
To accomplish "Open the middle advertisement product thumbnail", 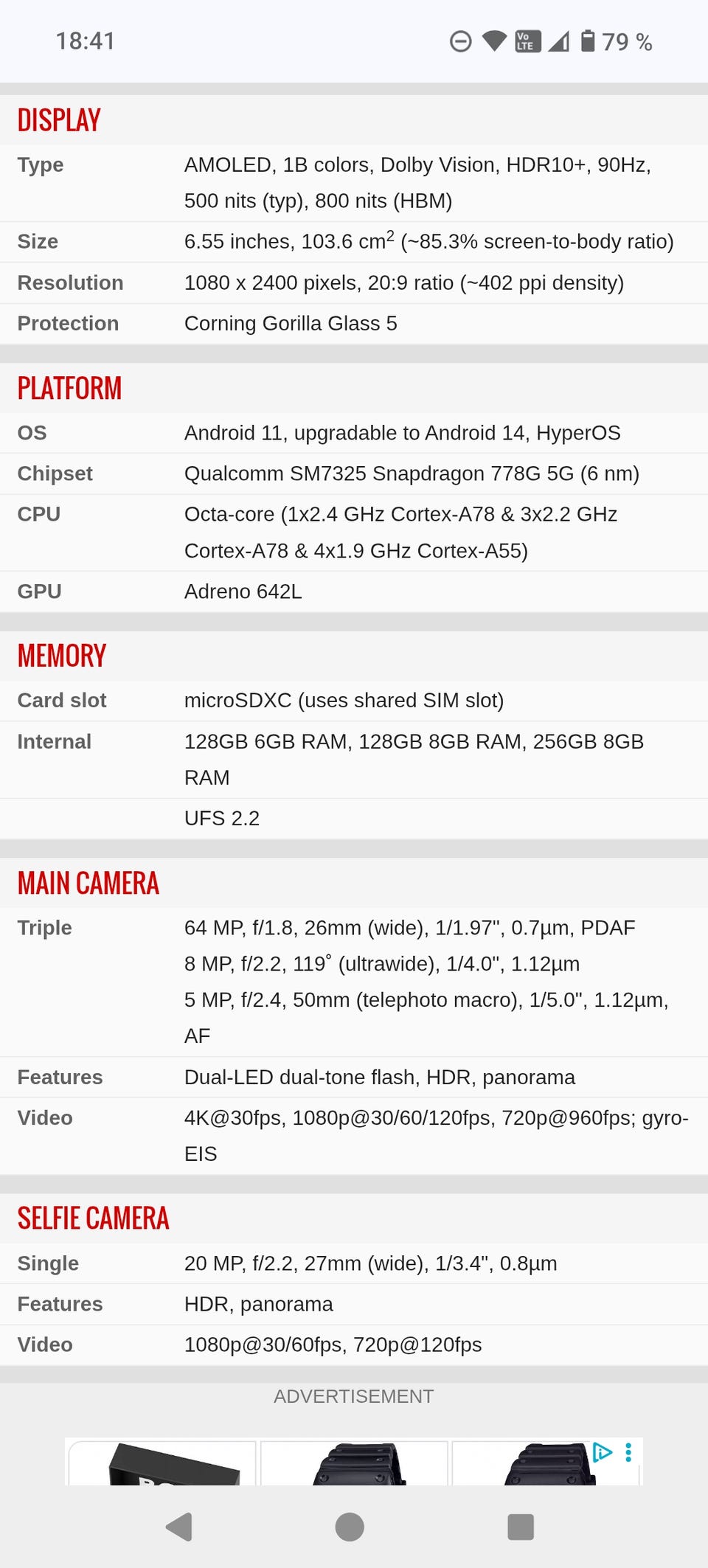I will point(354,1463).
